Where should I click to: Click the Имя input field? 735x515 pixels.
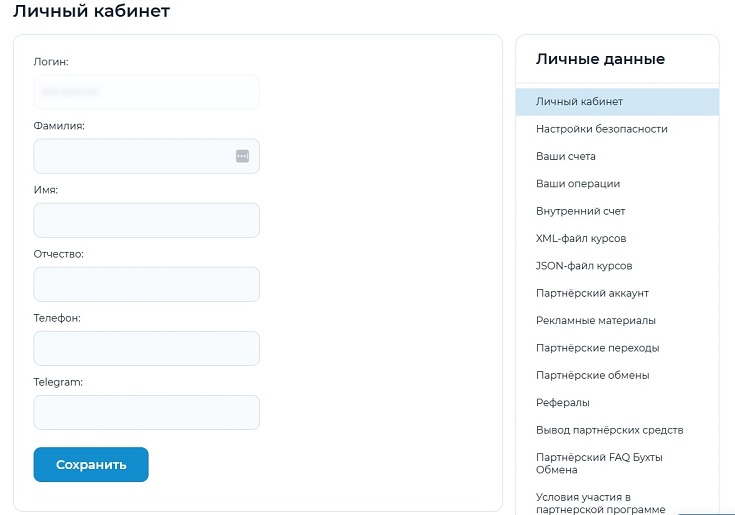(146, 220)
